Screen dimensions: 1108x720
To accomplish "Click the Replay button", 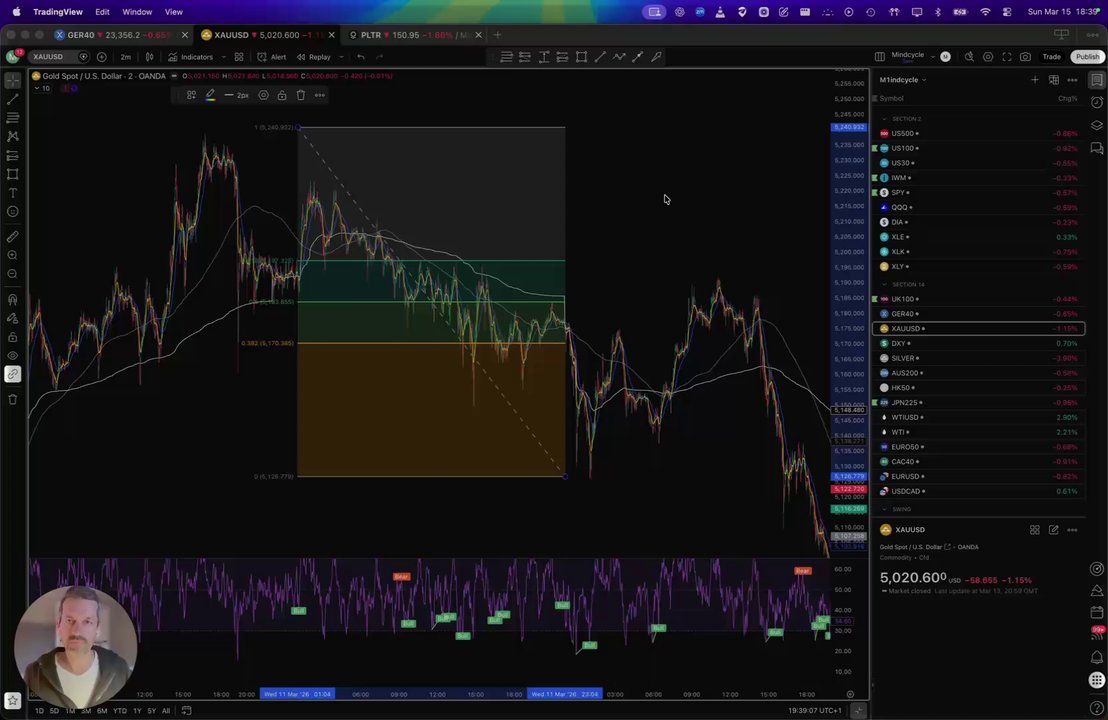I will point(314,57).
